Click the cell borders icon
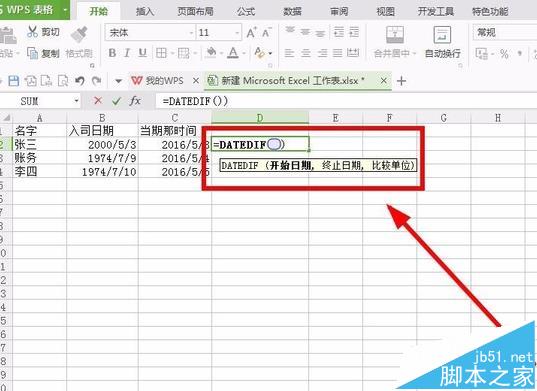 [161, 53]
